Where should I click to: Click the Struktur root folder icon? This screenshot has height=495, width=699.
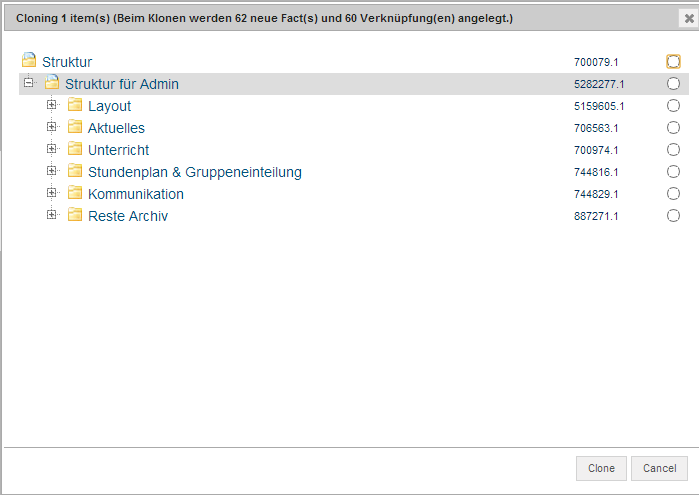click(x=29, y=61)
